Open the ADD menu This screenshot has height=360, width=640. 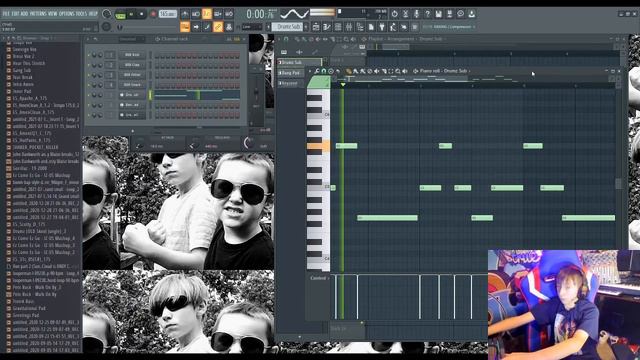[25, 13]
